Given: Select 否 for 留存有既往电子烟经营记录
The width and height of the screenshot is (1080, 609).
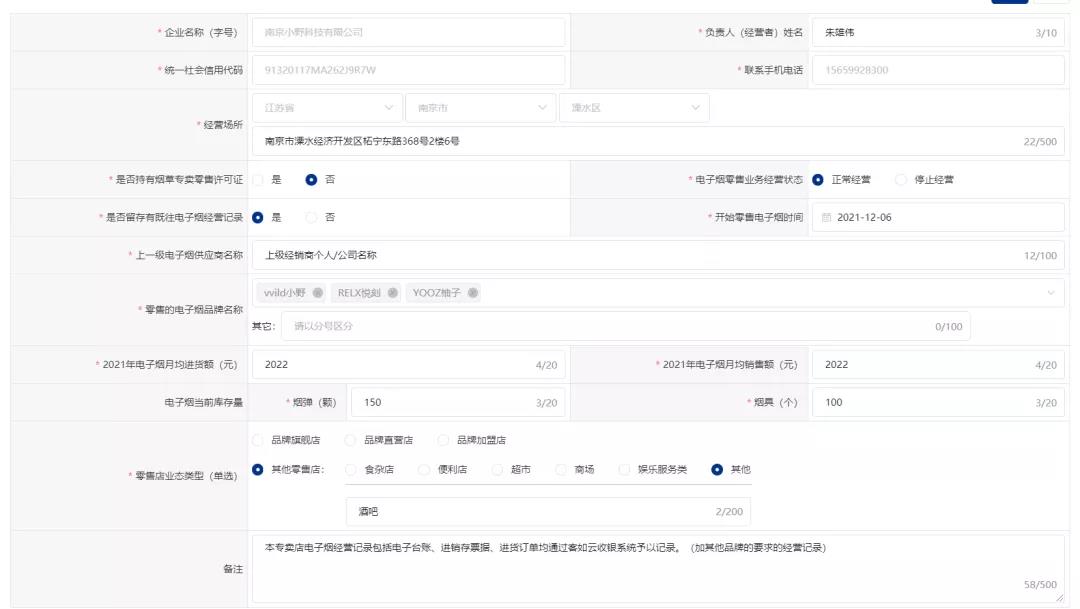Looking at the screenshot, I should click(x=311, y=216).
